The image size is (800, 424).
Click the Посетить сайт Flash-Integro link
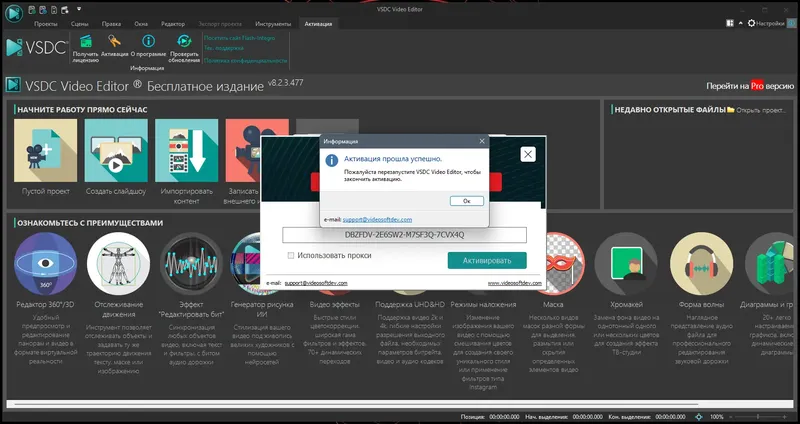pyautogui.click(x=239, y=38)
